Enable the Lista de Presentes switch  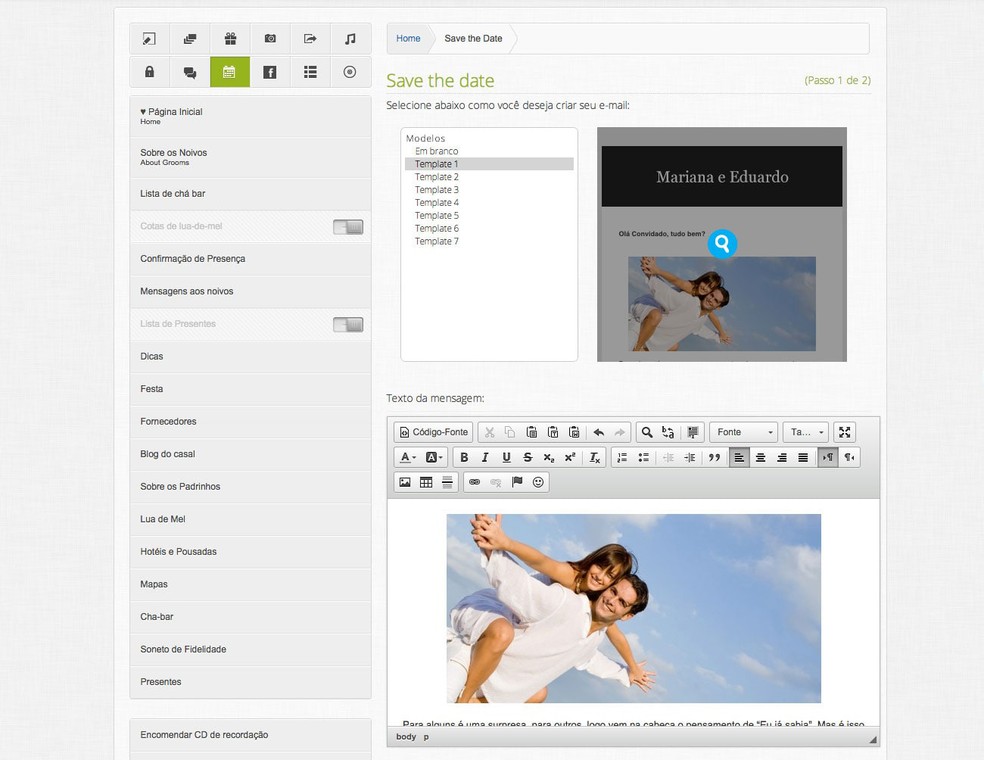[x=348, y=325]
